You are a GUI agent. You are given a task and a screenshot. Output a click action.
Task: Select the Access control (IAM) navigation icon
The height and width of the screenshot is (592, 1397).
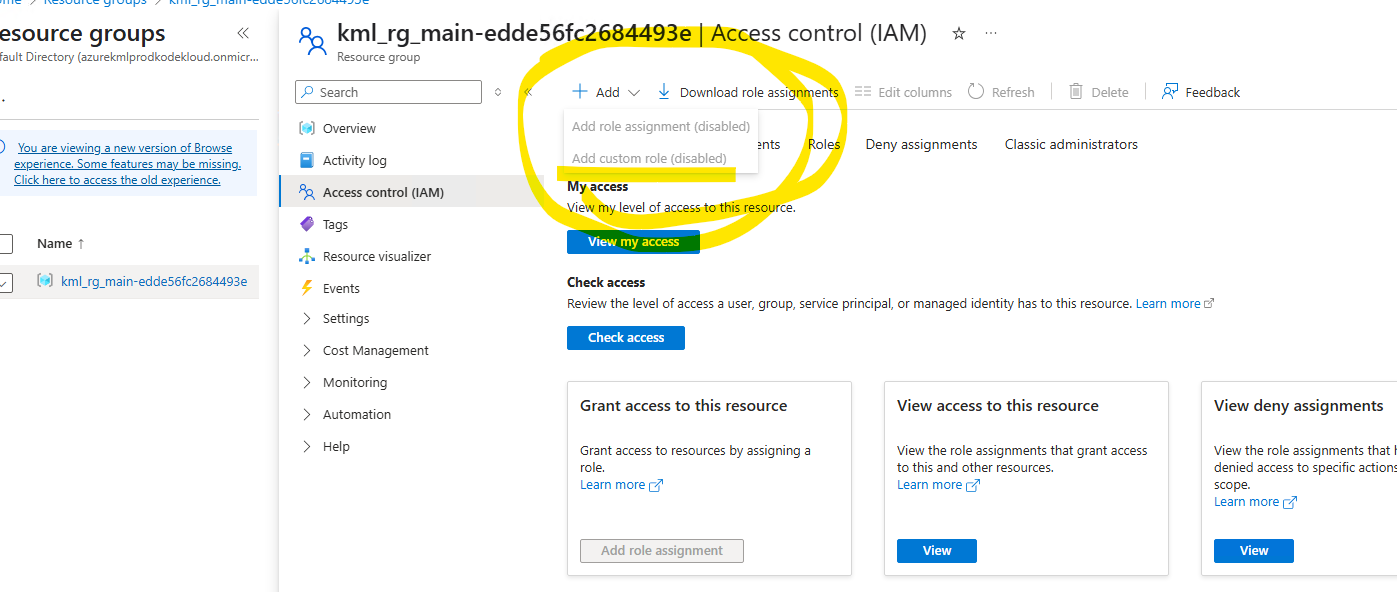pyautogui.click(x=307, y=192)
